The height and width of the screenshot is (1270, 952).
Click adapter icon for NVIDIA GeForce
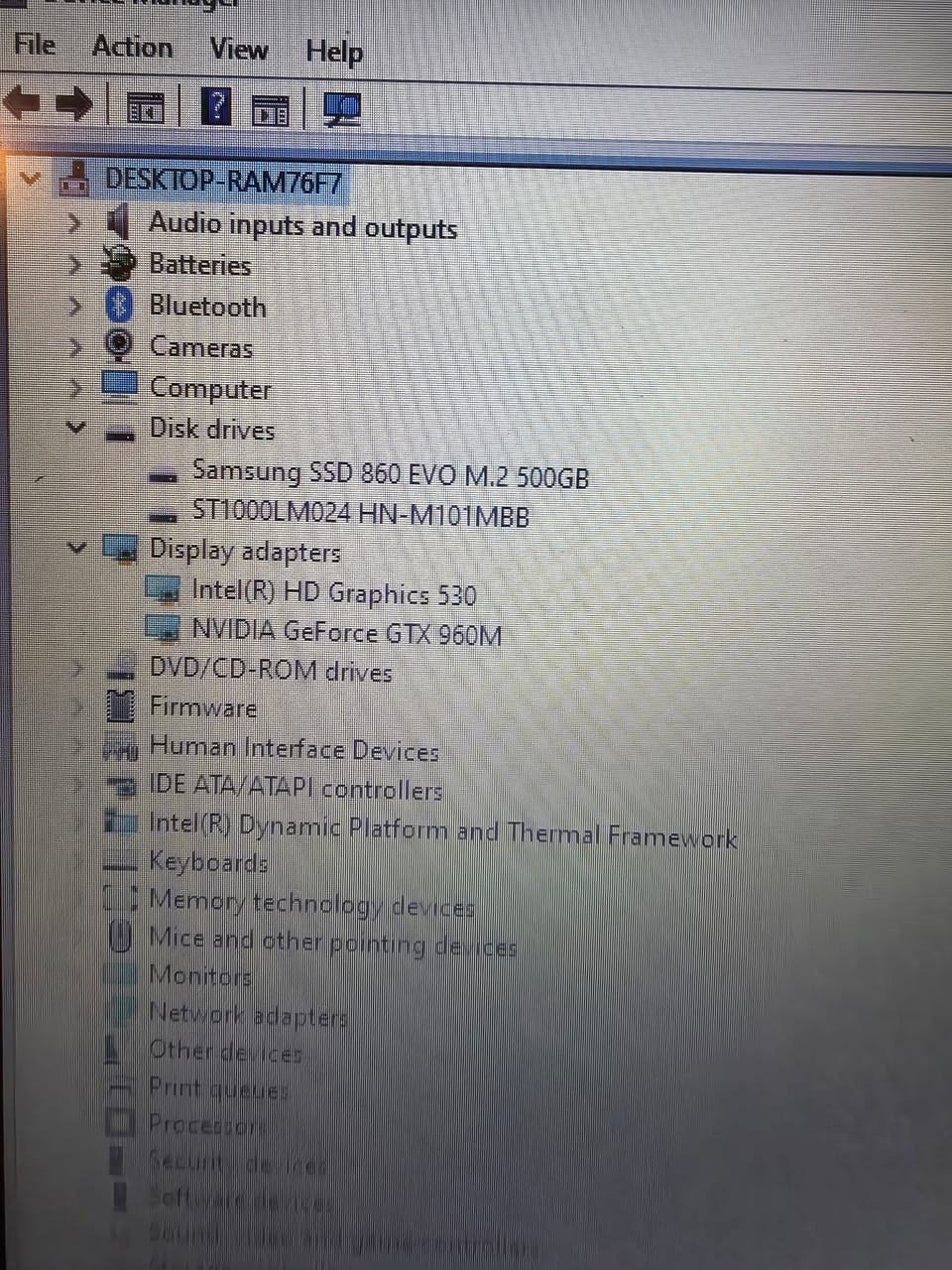coord(163,628)
